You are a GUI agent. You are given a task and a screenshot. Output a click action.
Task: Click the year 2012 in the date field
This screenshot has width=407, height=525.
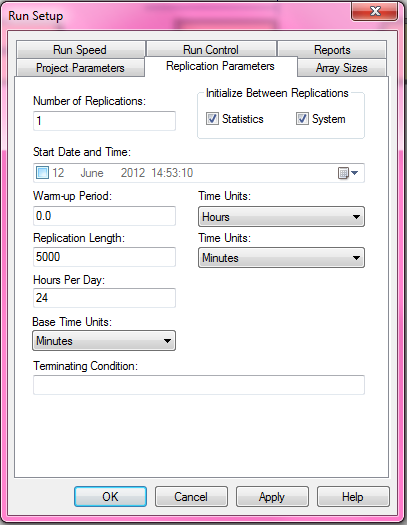pyautogui.click(x=133, y=173)
